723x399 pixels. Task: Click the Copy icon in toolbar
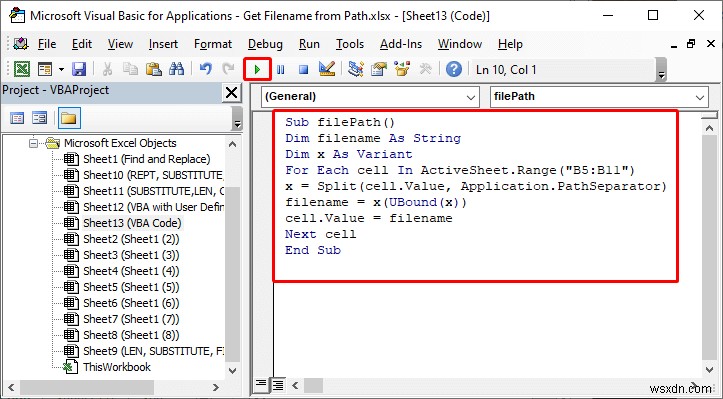coord(130,70)
